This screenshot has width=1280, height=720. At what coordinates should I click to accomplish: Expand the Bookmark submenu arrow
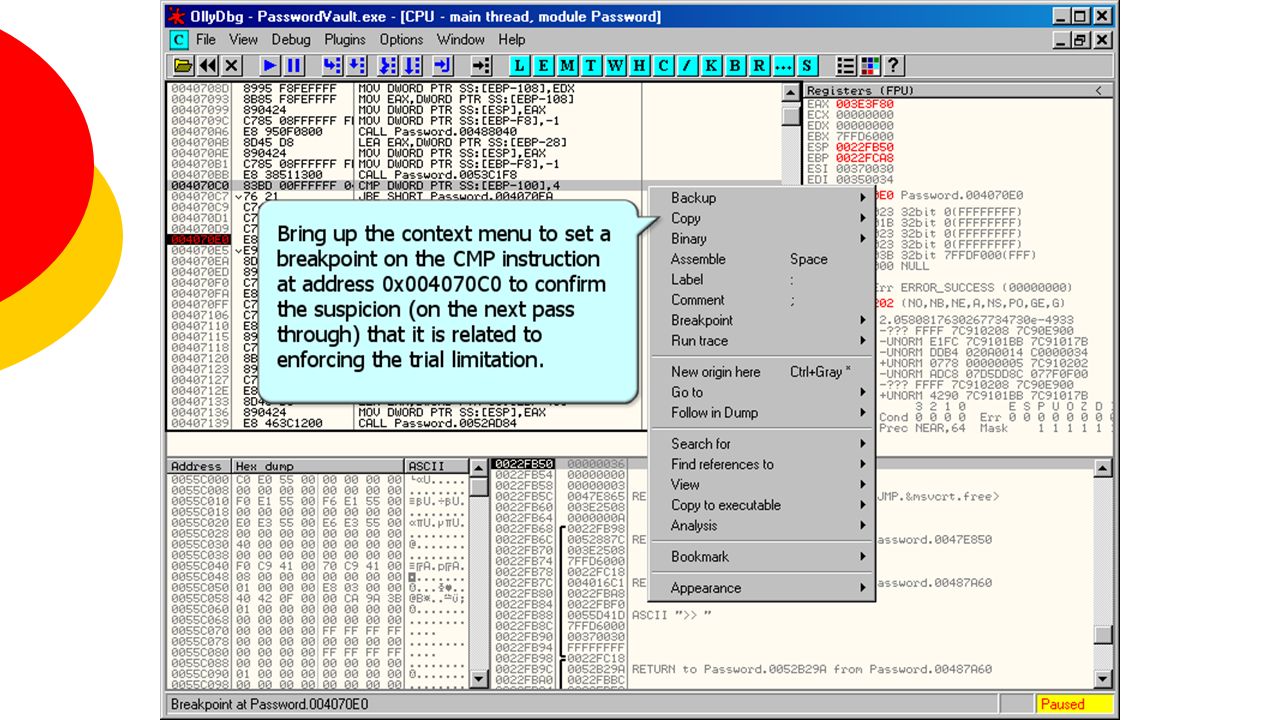pos(863,557)
